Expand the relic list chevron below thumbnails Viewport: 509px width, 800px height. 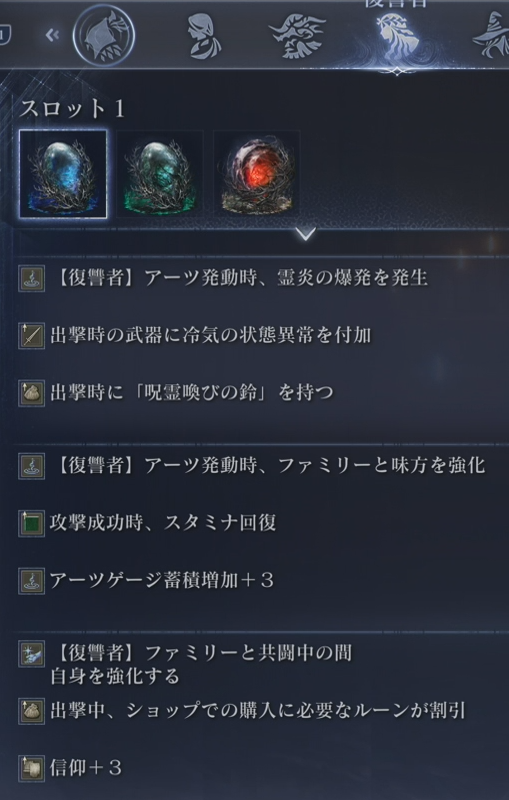tap(306, 234)
